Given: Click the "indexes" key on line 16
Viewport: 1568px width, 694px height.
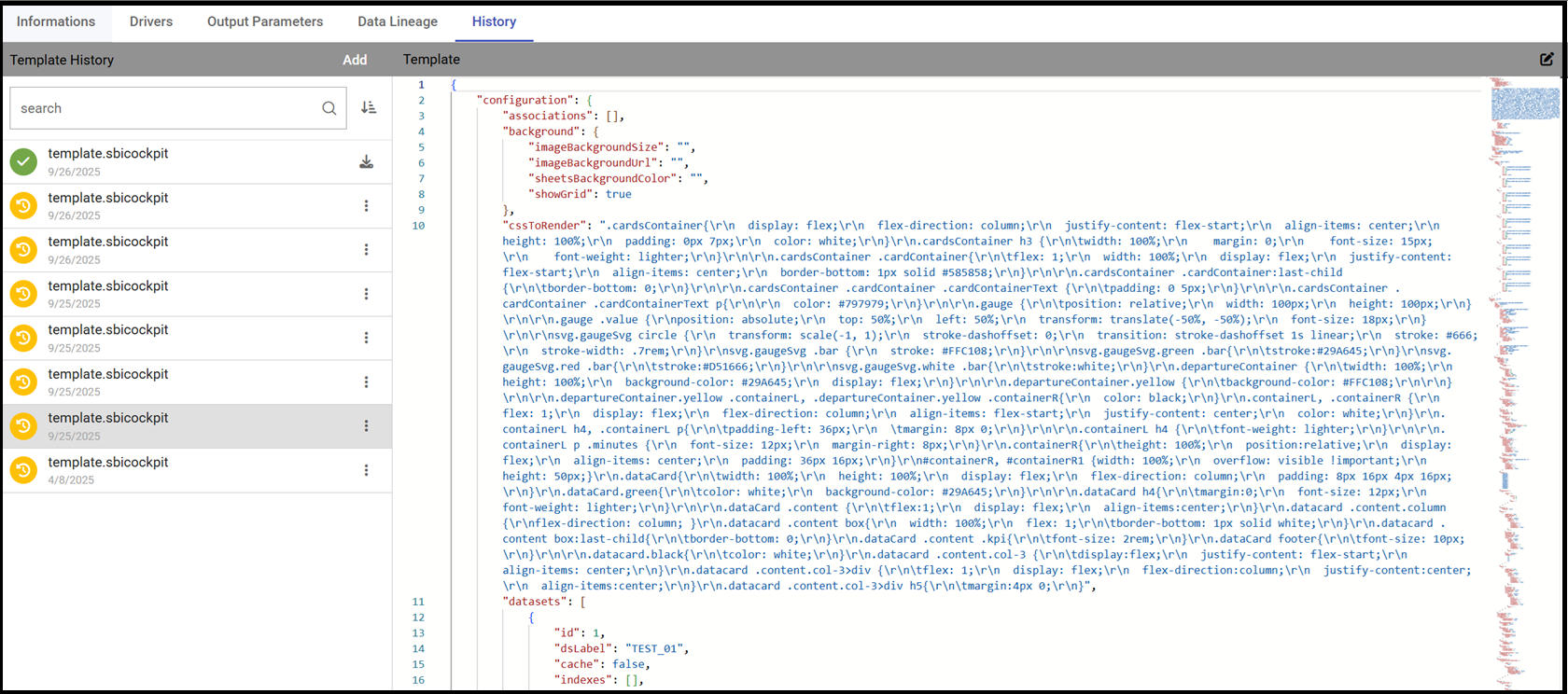Looking at the screenshot, I should click(583, 680).
